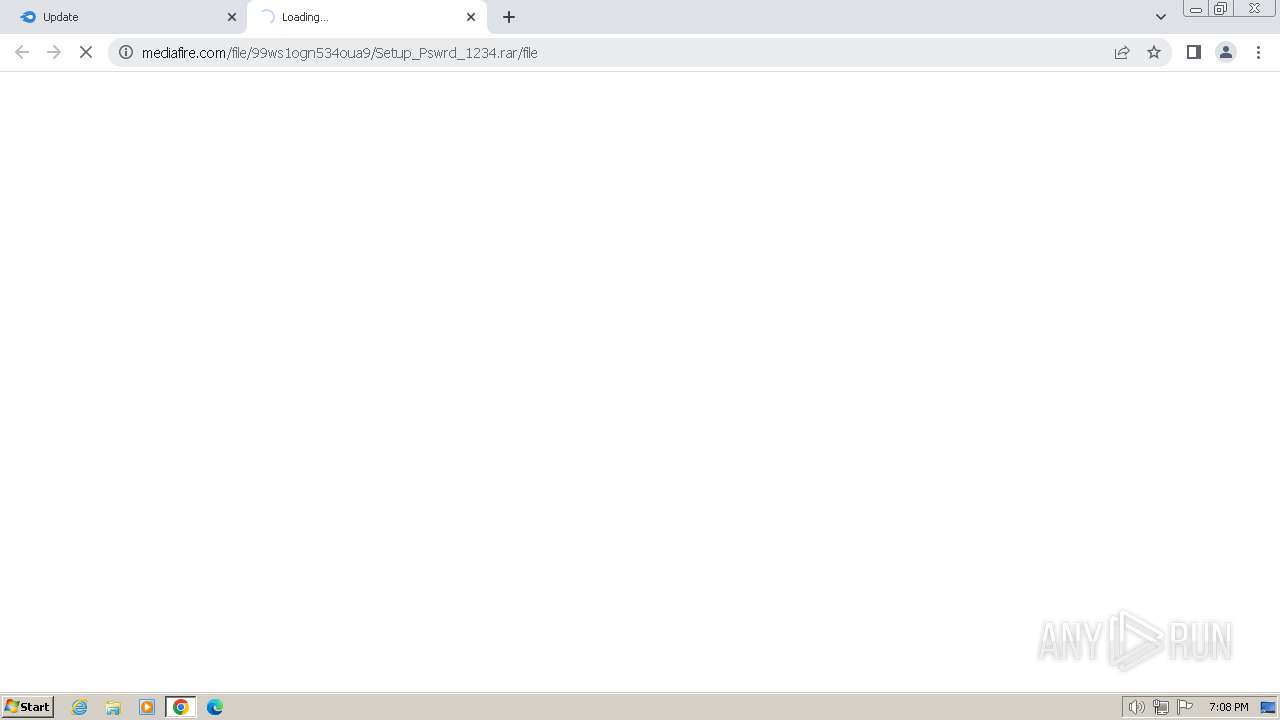Screen dimensions: 1280x720
Task: View site information icon
Action: (x=126, y=52)
